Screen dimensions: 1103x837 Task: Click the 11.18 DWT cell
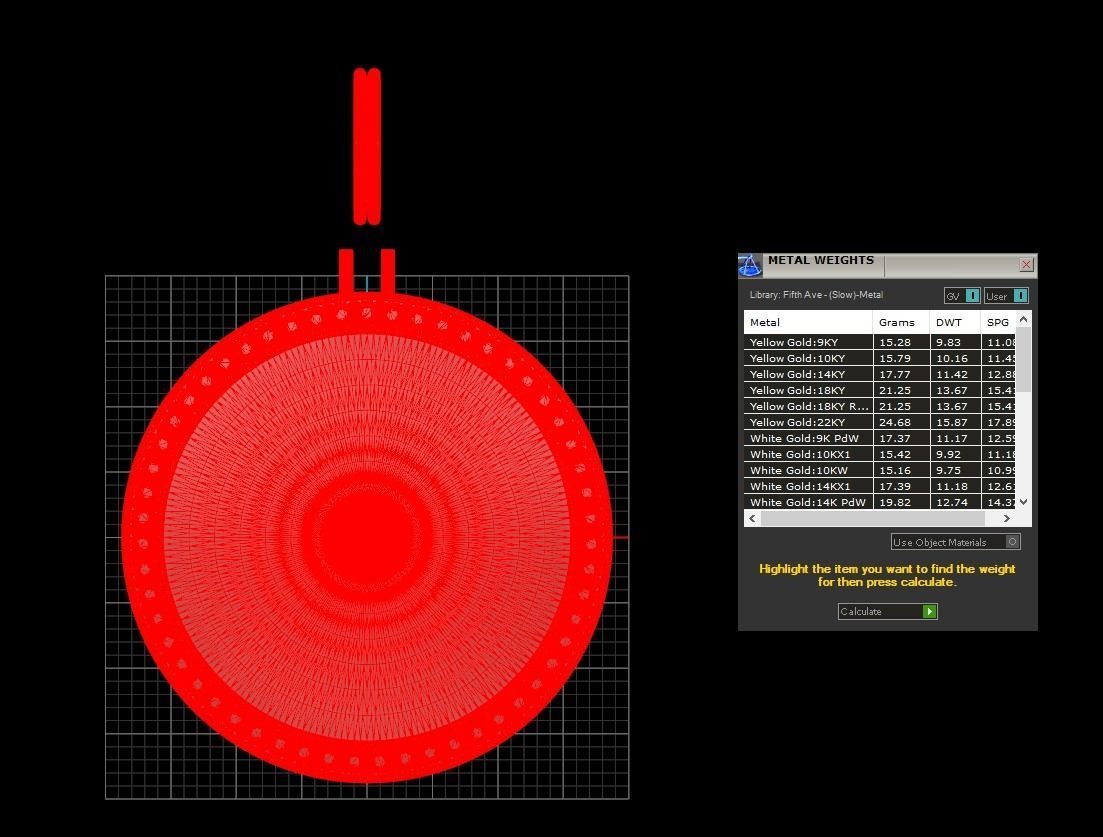click(x=955, y=486)
